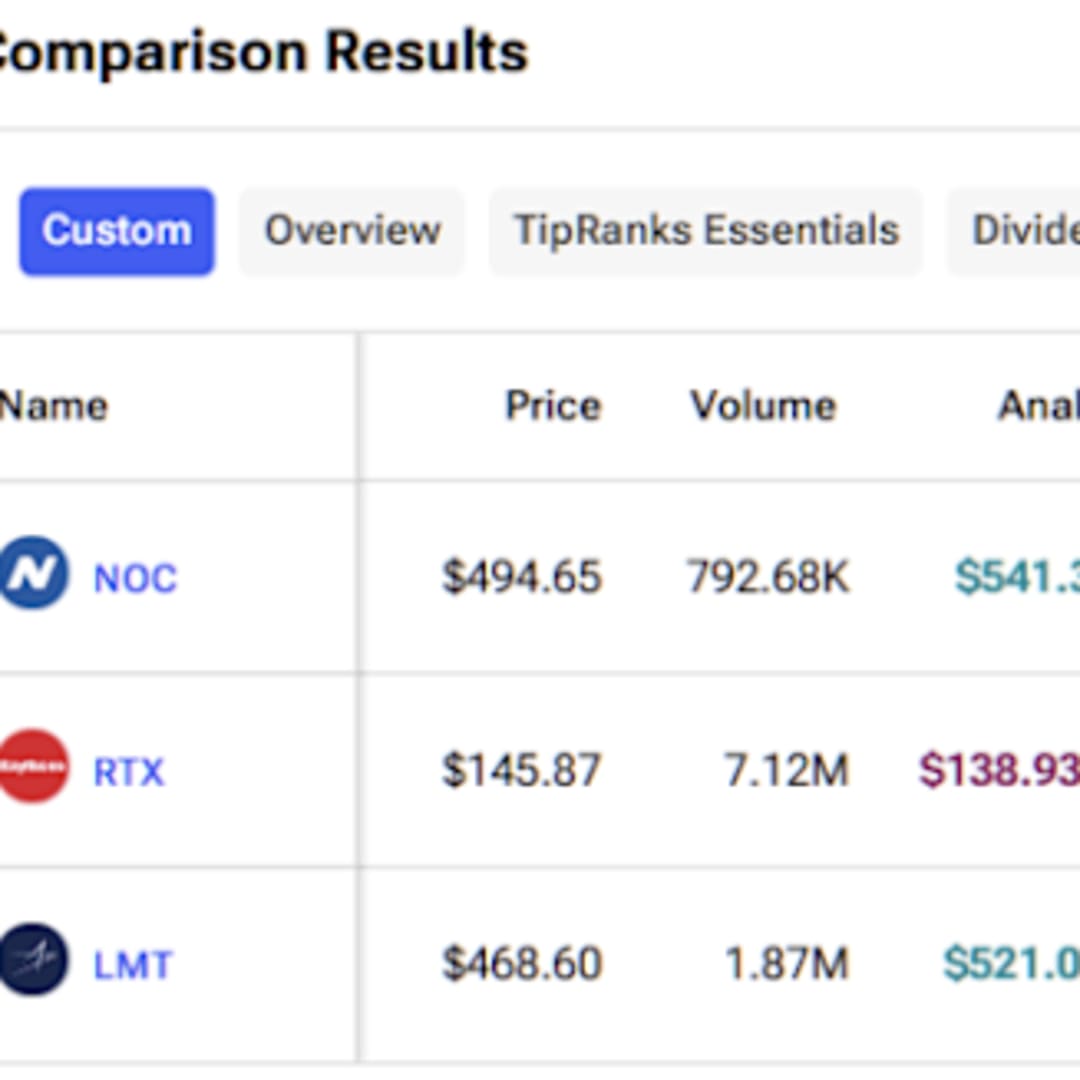Click the Lockheed Martin LMT logo icon
The image size is (1080, 1080).
click(34, 961)
